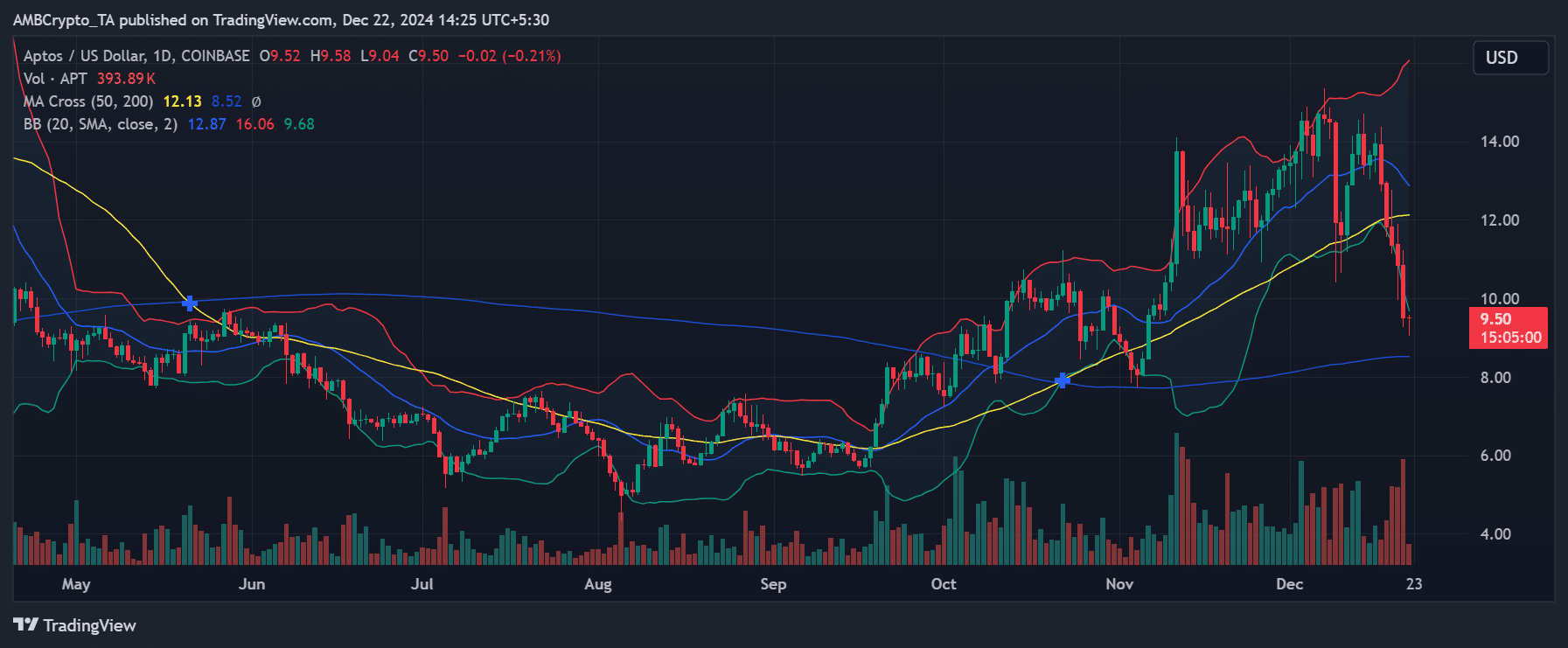
Task: Click the Oct label on time axis
Action: (944, 584)
